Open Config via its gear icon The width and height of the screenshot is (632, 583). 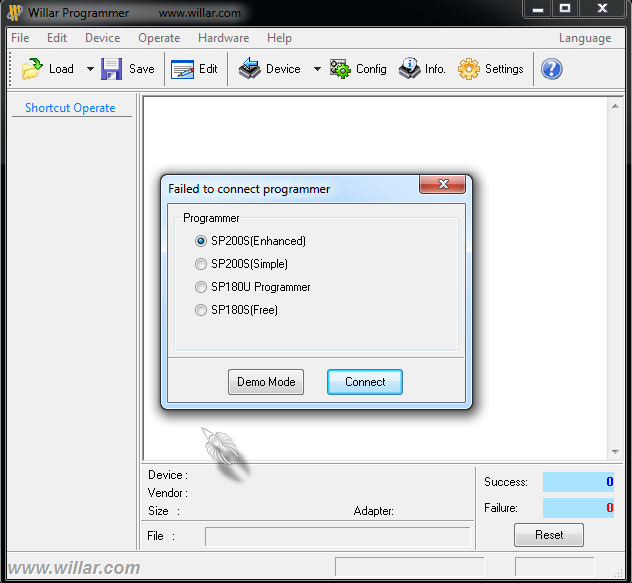(340, 69)
